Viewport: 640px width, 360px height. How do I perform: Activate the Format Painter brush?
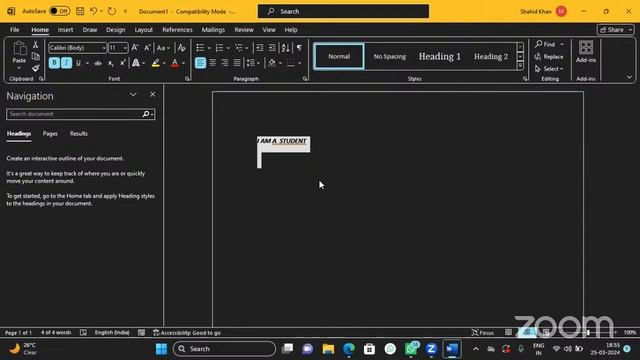coord(36,68)
